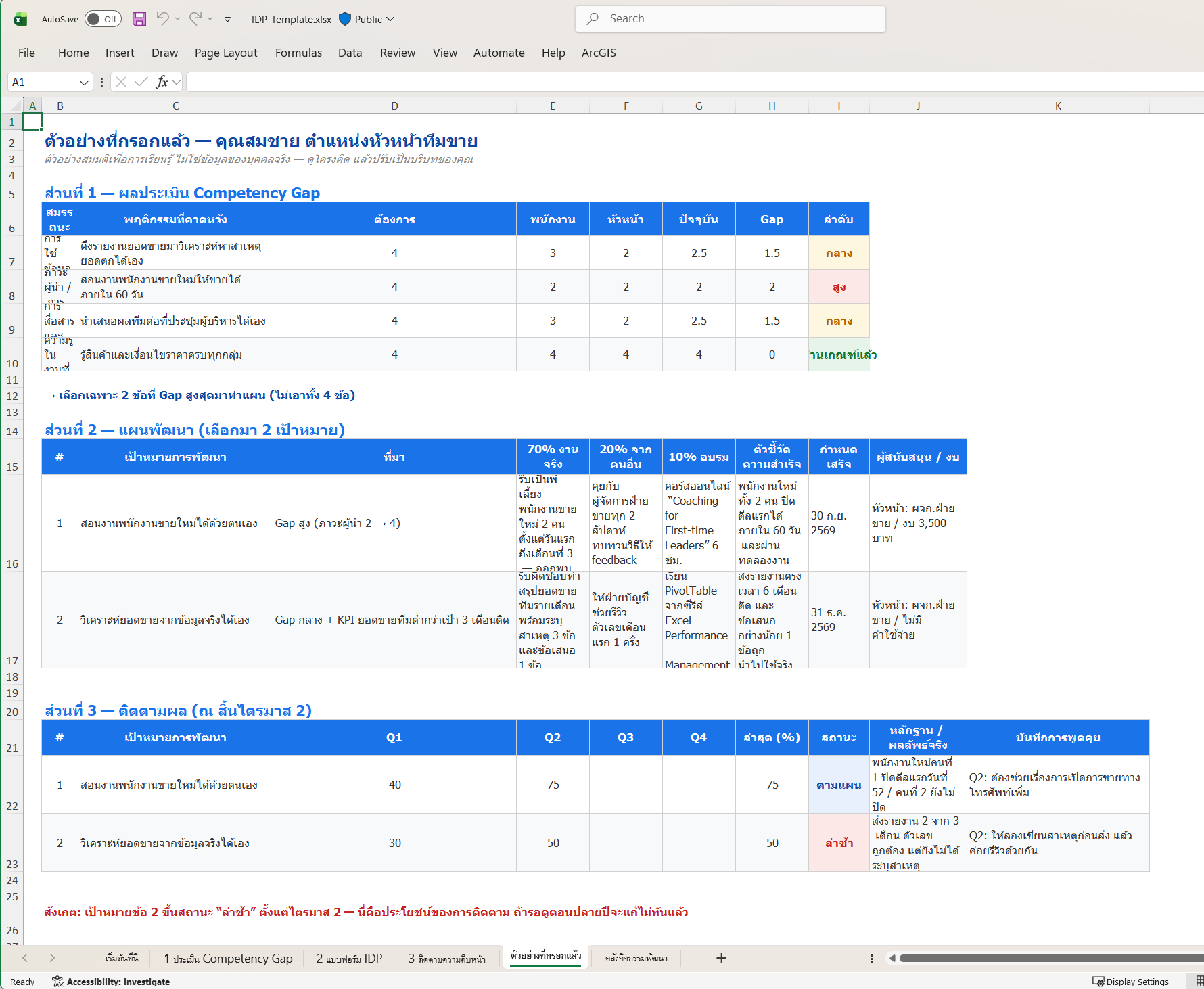
Task: Redo the last action
Action: [x=195, y=18]
